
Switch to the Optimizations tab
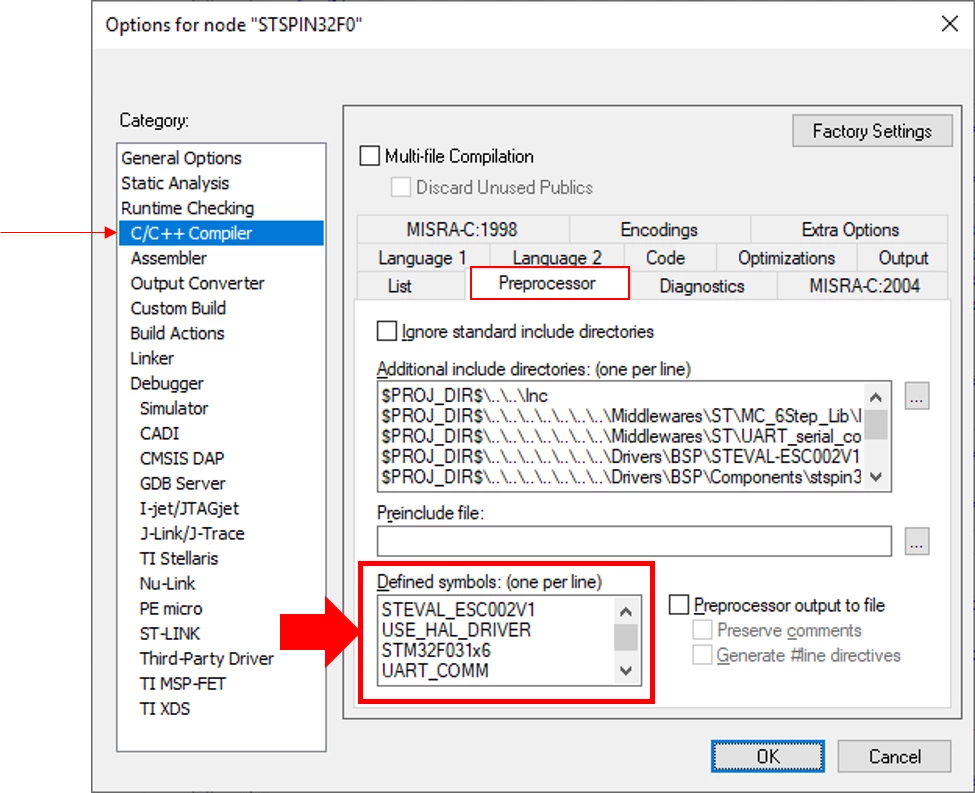[x=786, y=257]
